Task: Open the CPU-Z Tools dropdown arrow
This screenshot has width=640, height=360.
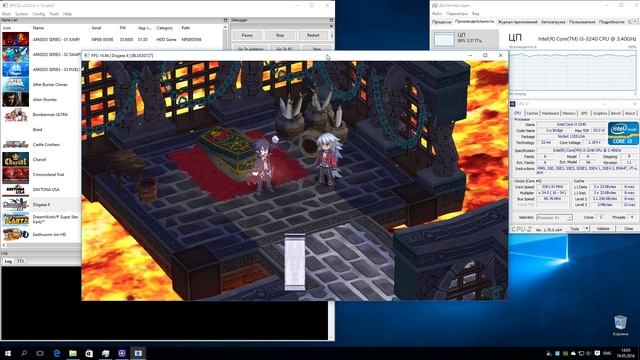Action: 587,229
